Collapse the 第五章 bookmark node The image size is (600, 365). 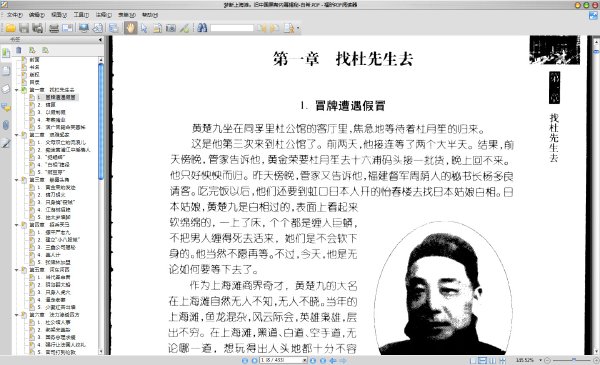[x=17, y=270]
